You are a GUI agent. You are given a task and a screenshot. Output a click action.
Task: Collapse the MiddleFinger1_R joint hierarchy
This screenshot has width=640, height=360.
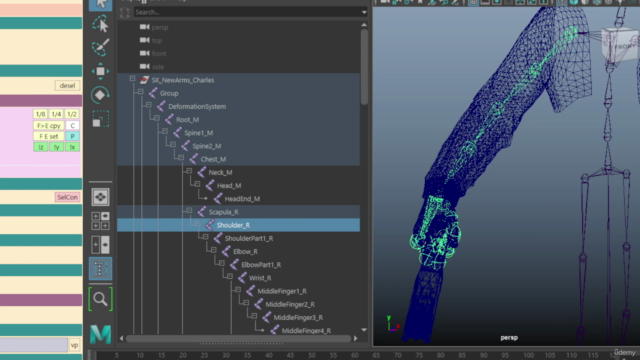tap(238, 289)
